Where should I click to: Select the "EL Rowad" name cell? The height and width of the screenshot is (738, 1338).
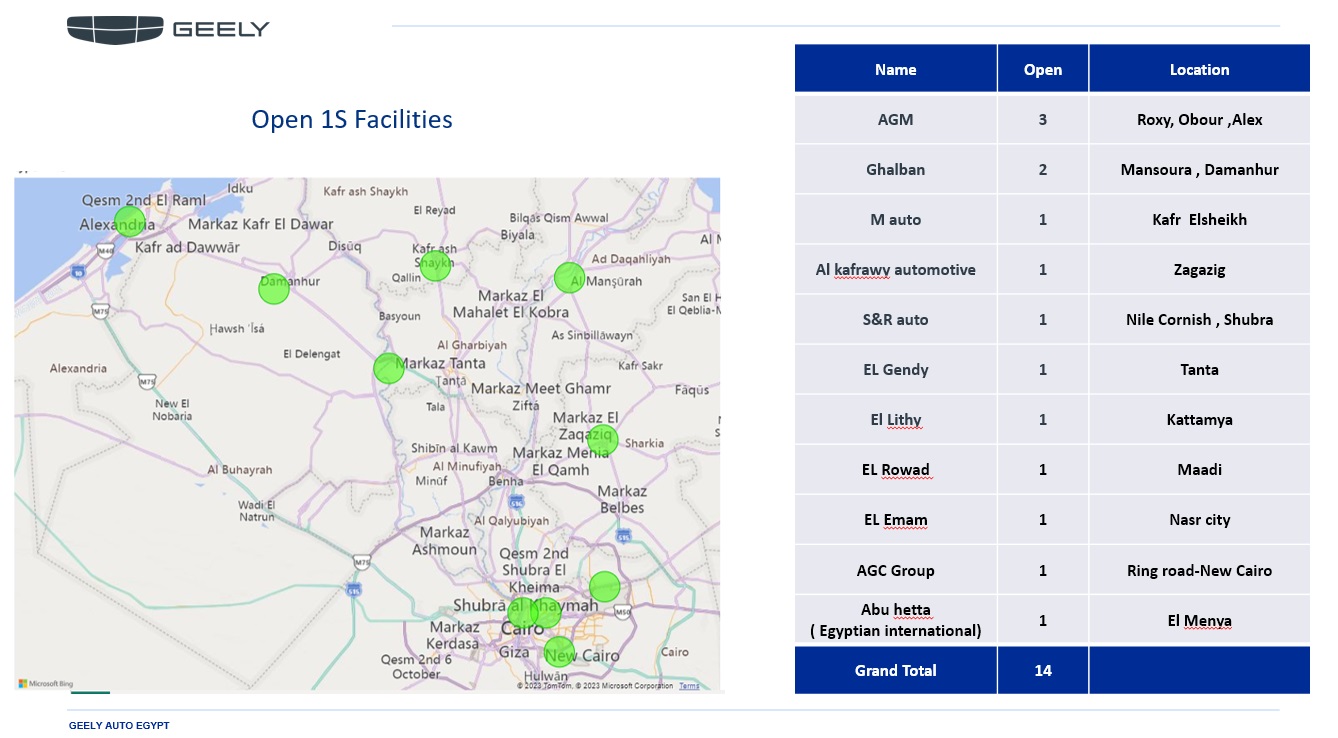896,469
